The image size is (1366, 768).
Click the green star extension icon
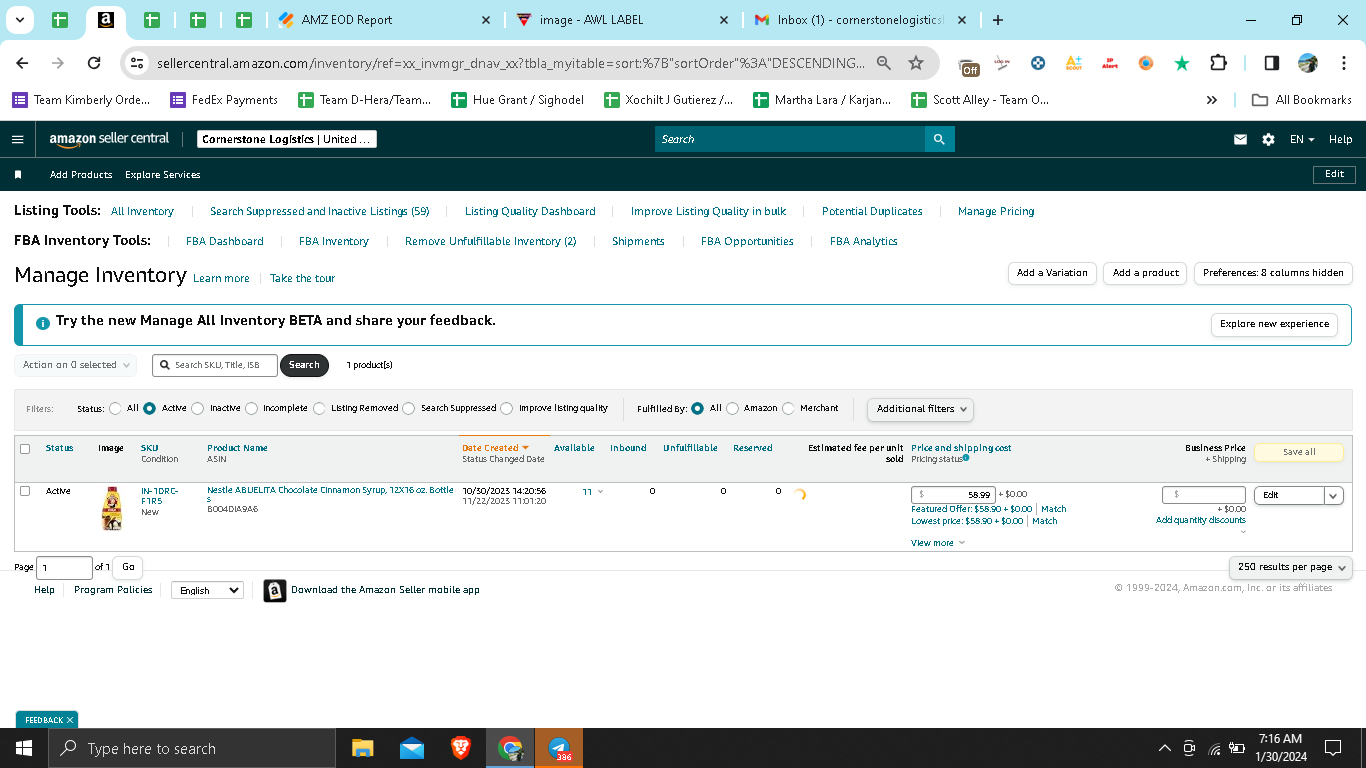tap(1182, 63)
